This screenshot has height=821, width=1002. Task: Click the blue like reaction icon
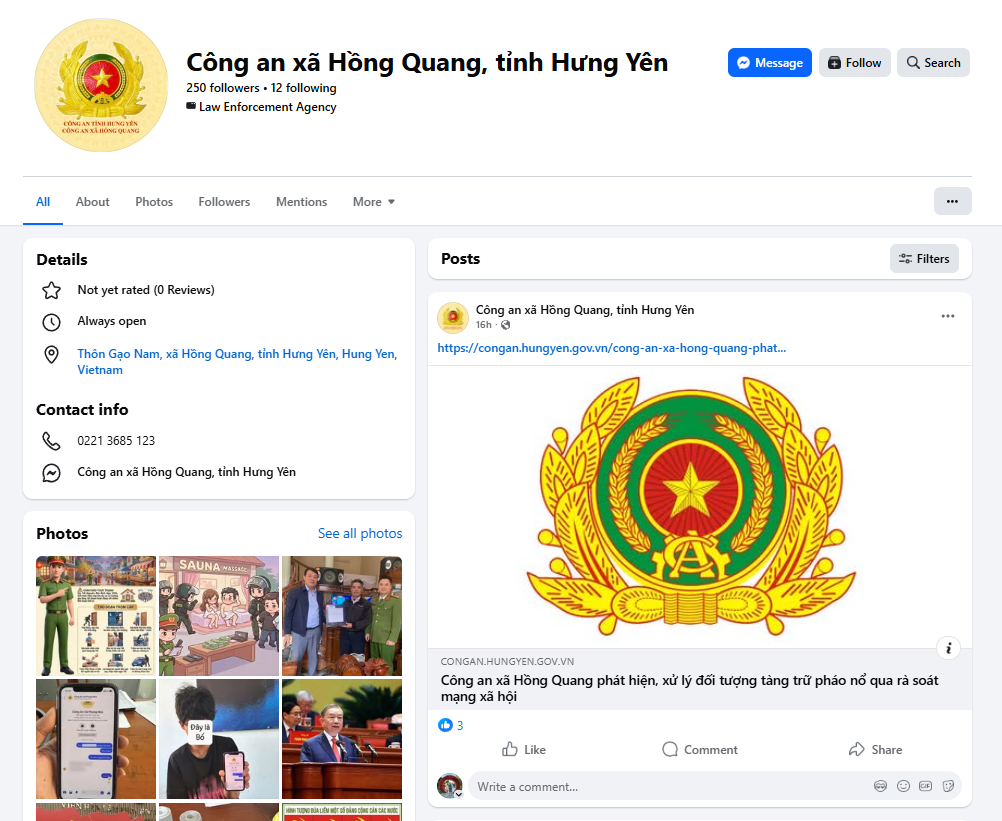[x=445, y=725]
